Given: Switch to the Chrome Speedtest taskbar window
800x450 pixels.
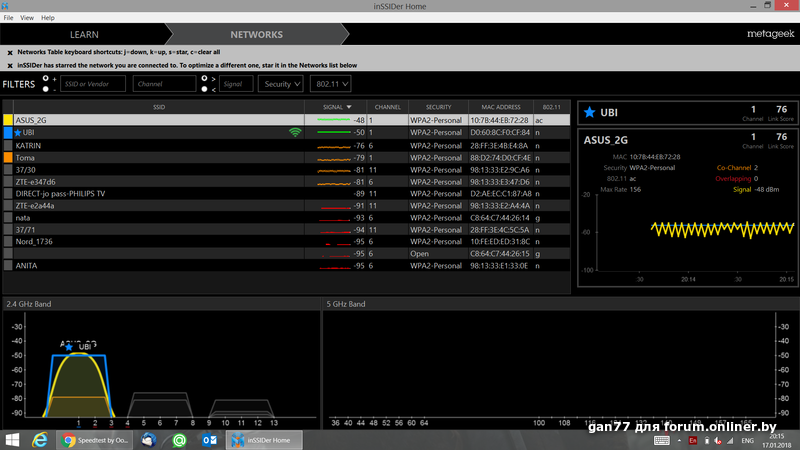Looking at the screenshot, I should point(95,440).
